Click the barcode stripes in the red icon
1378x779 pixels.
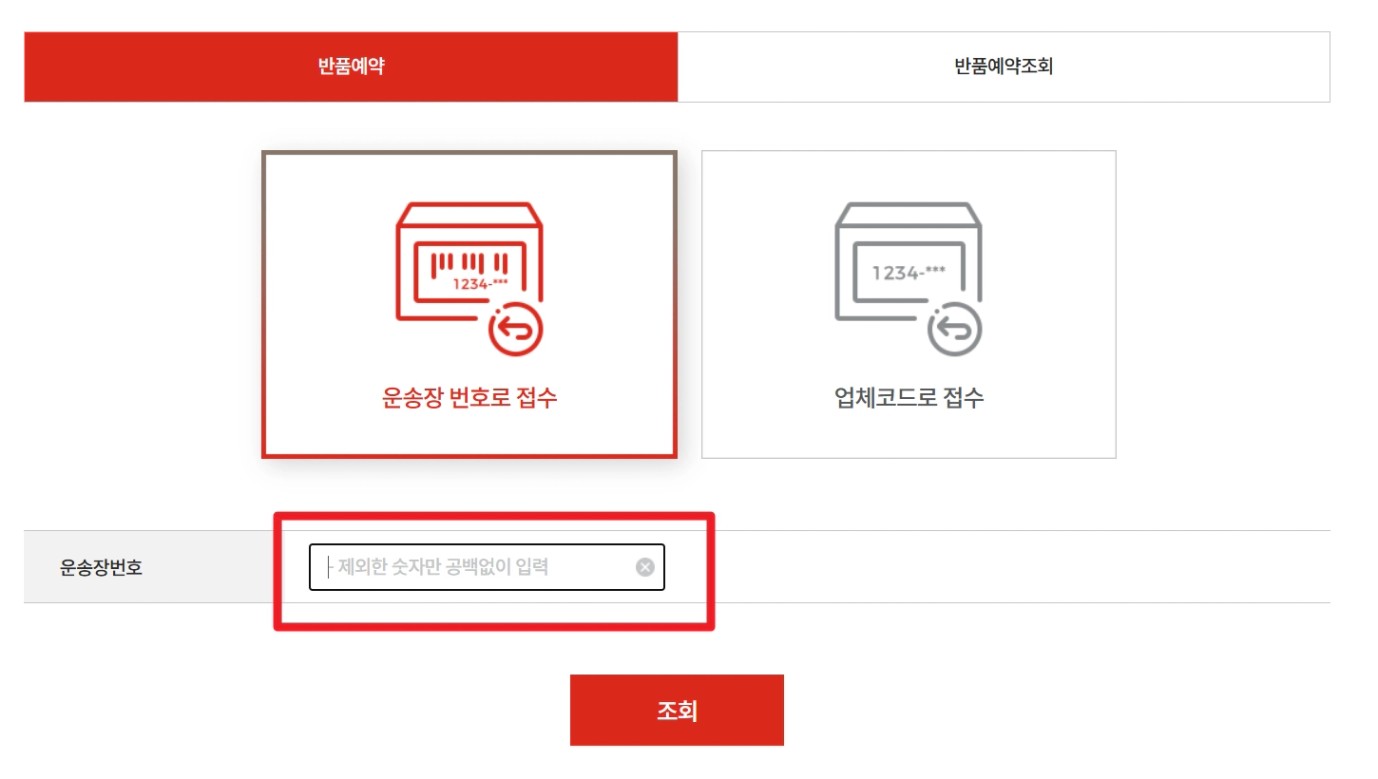469,263
